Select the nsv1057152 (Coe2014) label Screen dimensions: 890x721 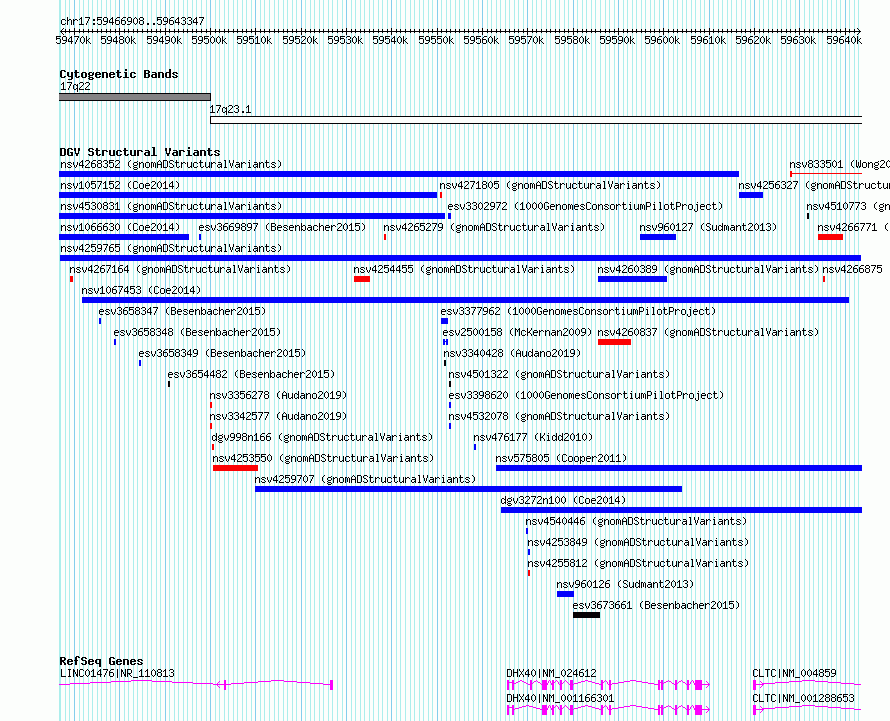tap(120, 185)
